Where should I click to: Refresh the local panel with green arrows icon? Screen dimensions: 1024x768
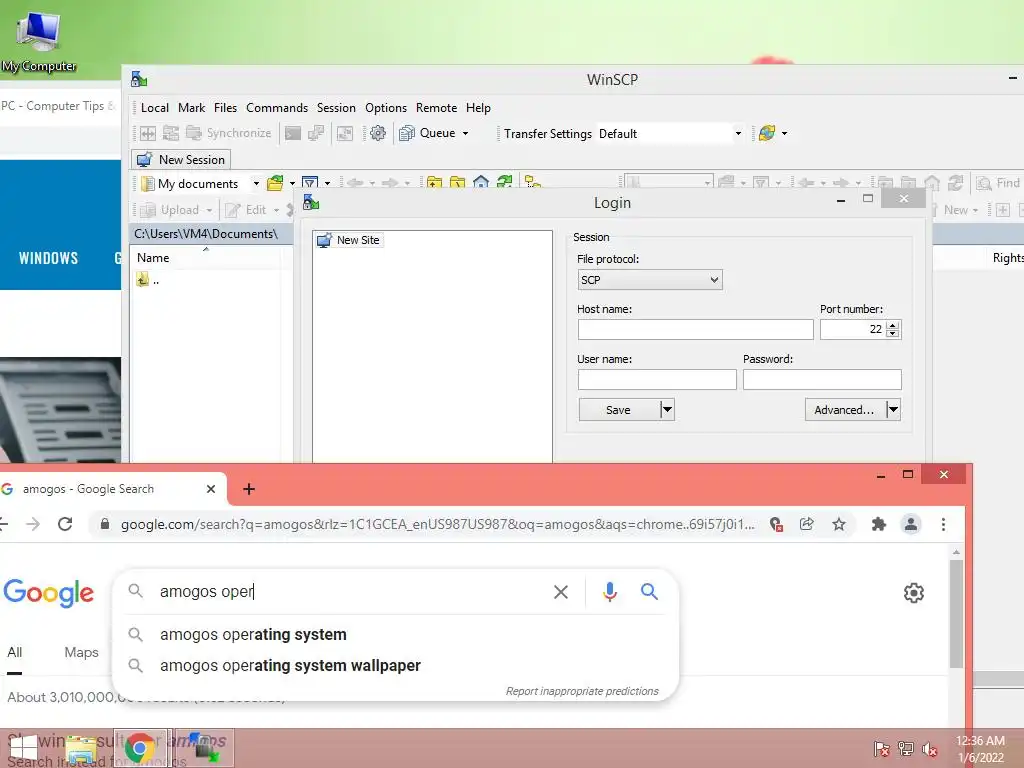(x=504, y=183)
